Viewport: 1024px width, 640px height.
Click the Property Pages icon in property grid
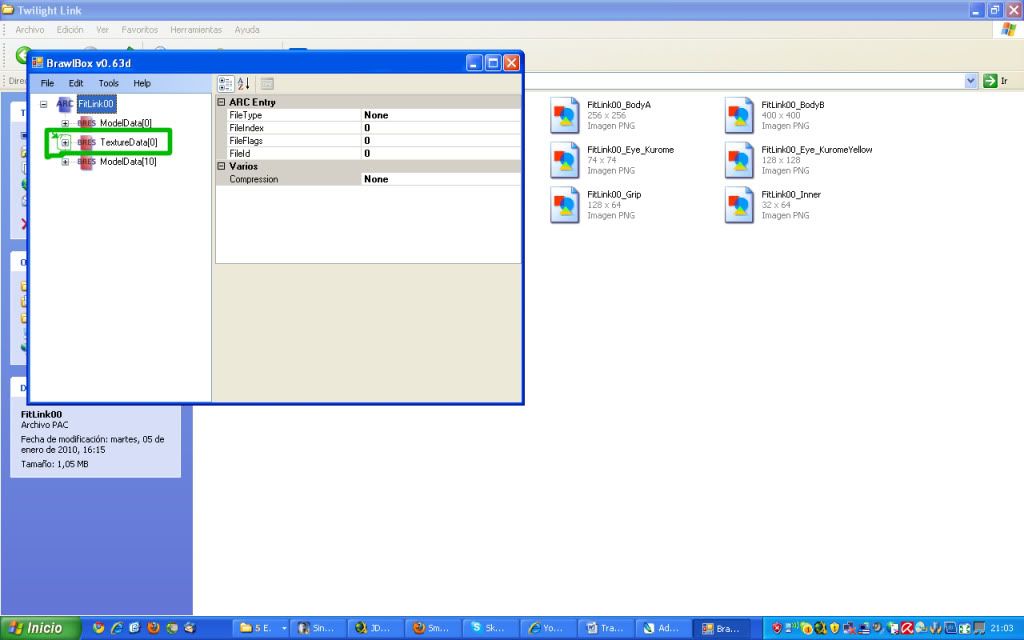point(267,84)
